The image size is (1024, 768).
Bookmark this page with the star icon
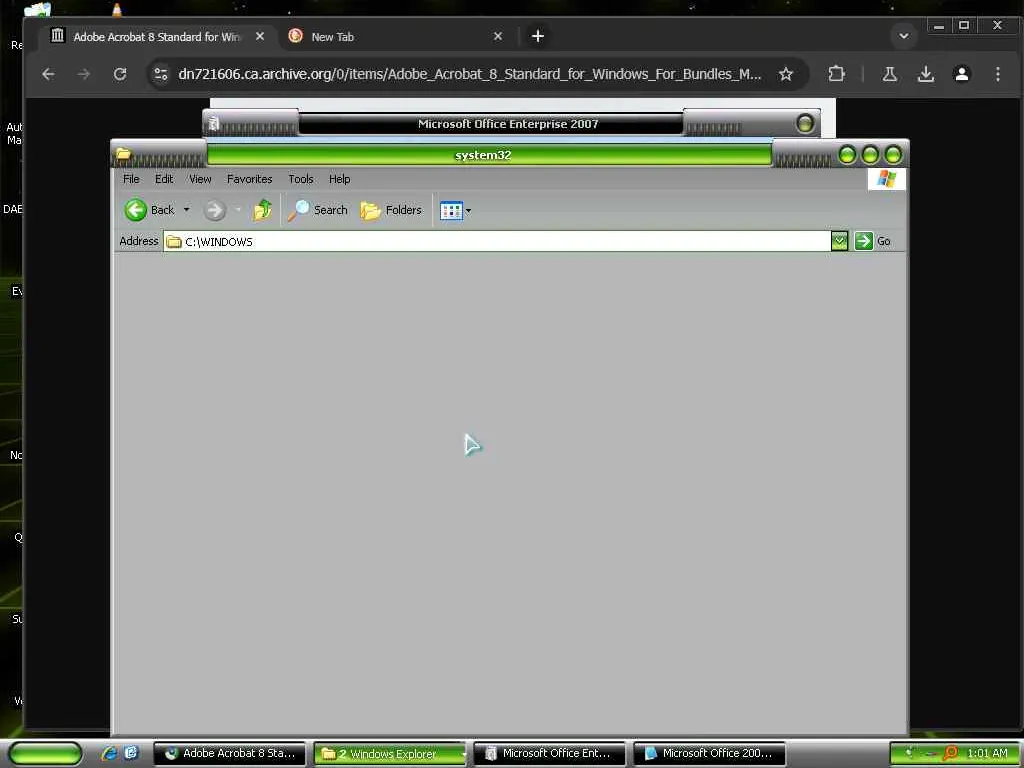pos(786,74)
